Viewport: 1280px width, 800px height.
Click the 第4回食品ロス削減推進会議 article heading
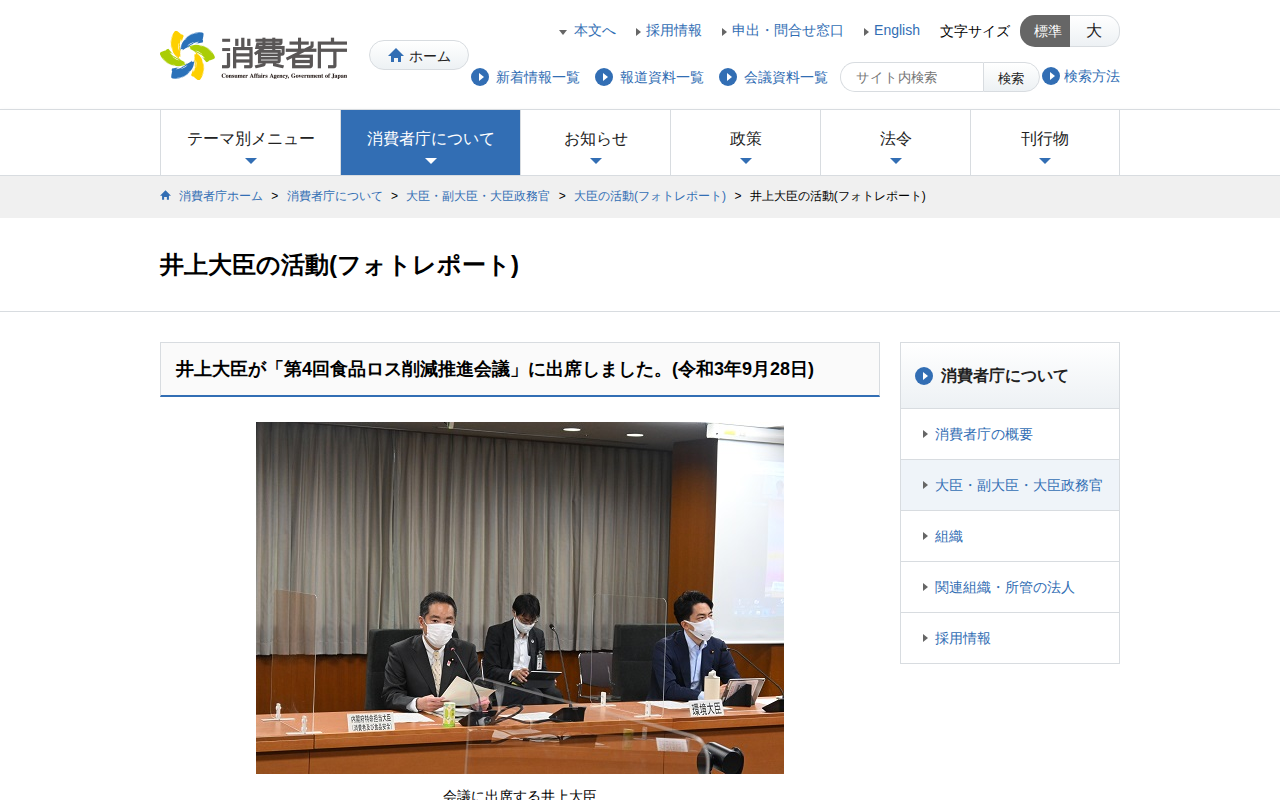tap(495, 369)
